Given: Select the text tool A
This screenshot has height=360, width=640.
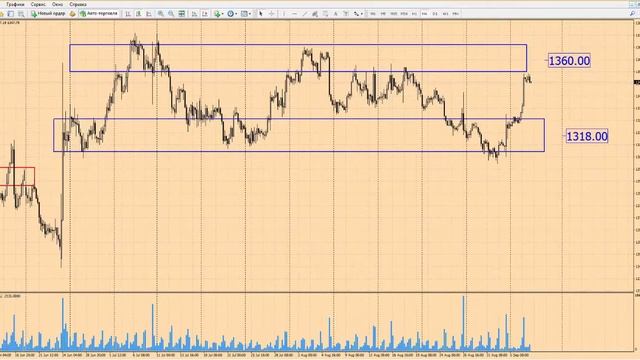Looking at the screenshot, I should [x=336, y=14].
